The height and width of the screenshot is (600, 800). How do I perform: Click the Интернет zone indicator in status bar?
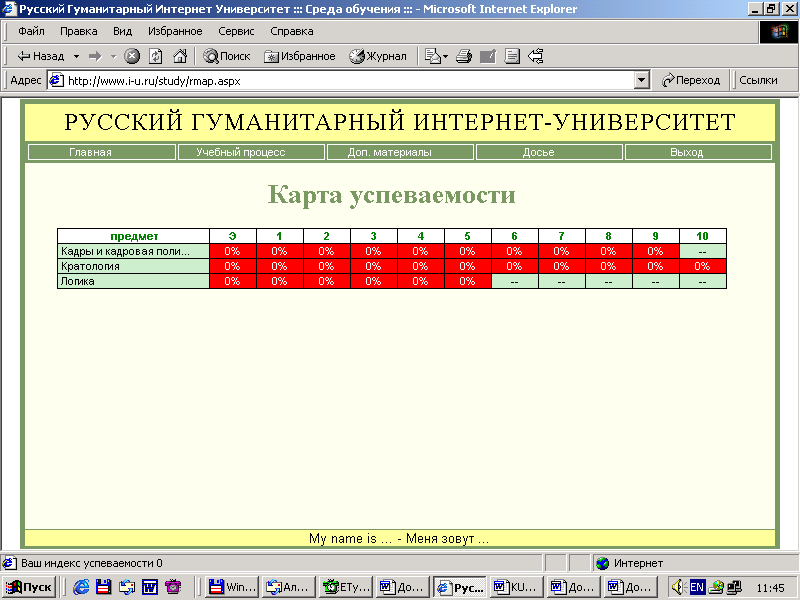click(x=630, y=563)
